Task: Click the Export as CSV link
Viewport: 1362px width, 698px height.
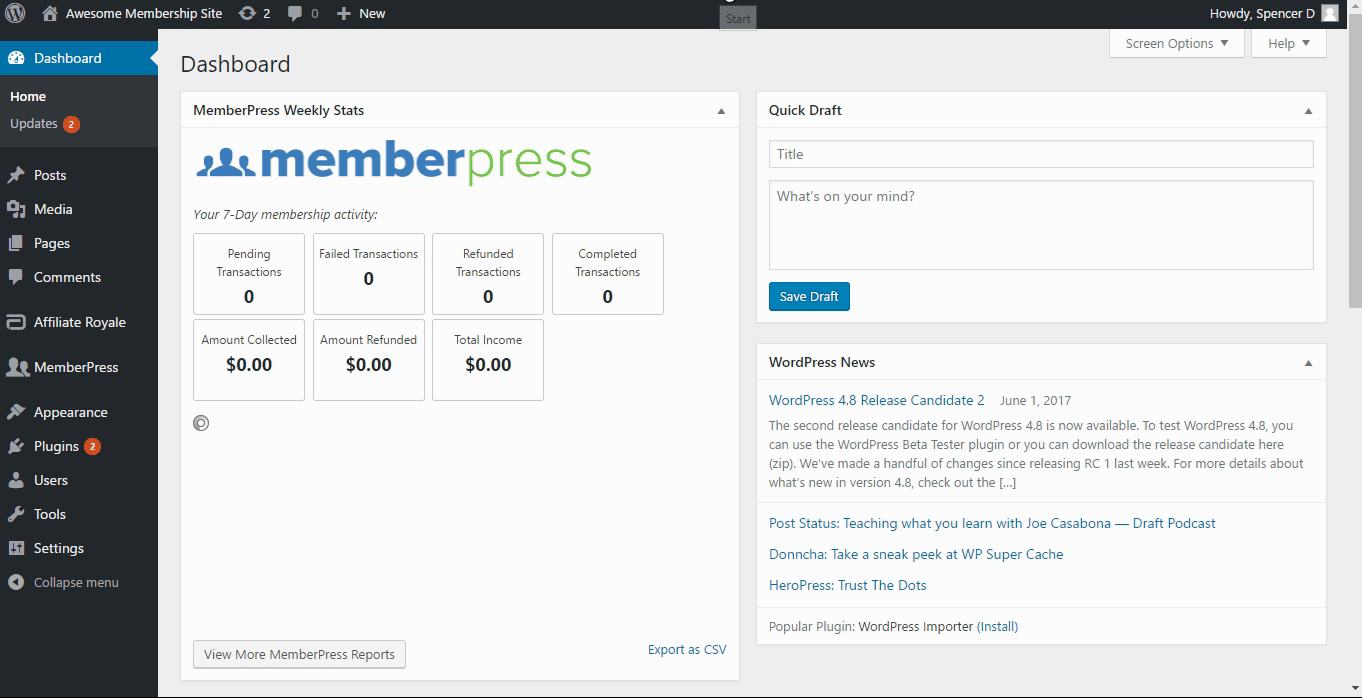Action: [687, 649]
